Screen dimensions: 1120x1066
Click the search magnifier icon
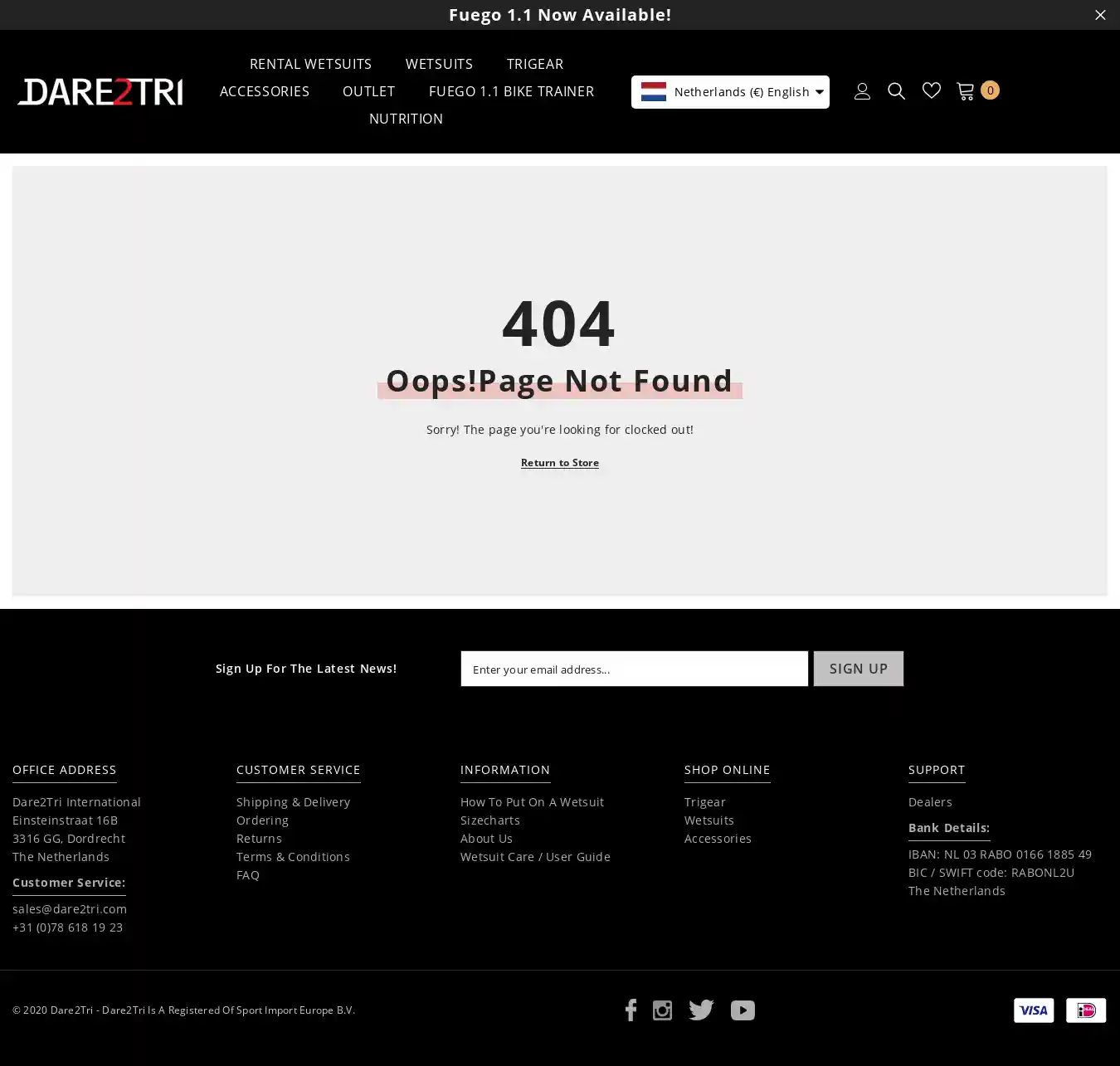(896, 91)
